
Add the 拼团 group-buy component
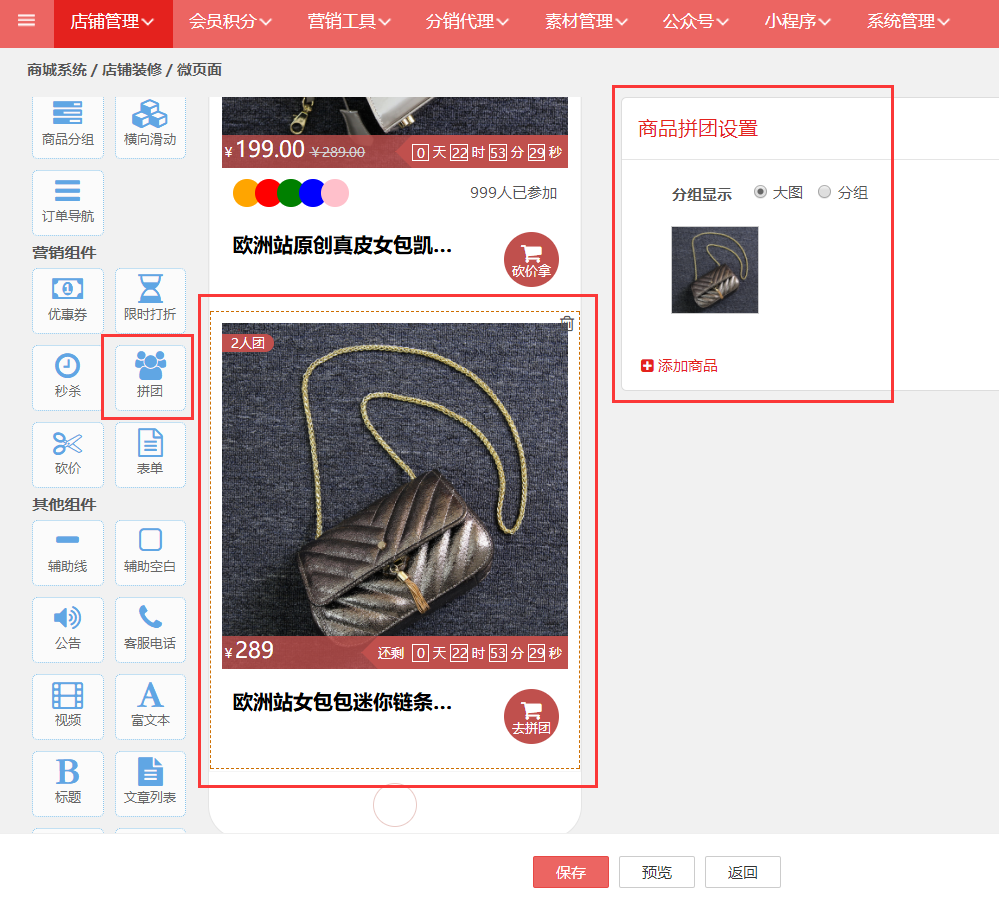[150, 378]
